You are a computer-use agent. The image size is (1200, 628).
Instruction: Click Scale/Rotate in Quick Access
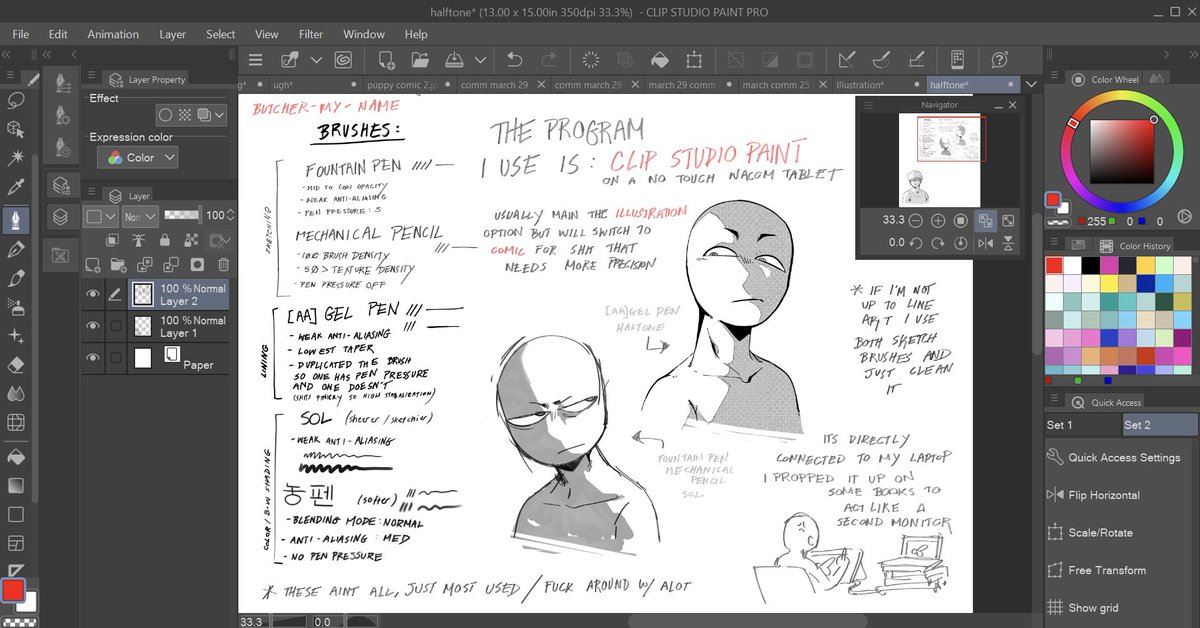click(x=1122, y=533)
